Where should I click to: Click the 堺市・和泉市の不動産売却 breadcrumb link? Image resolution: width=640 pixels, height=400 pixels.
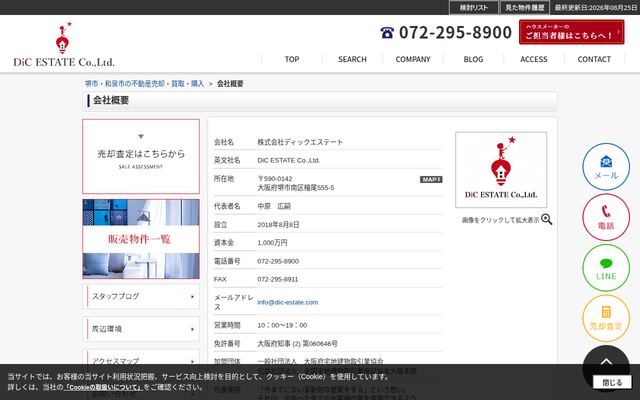point(144,84)
